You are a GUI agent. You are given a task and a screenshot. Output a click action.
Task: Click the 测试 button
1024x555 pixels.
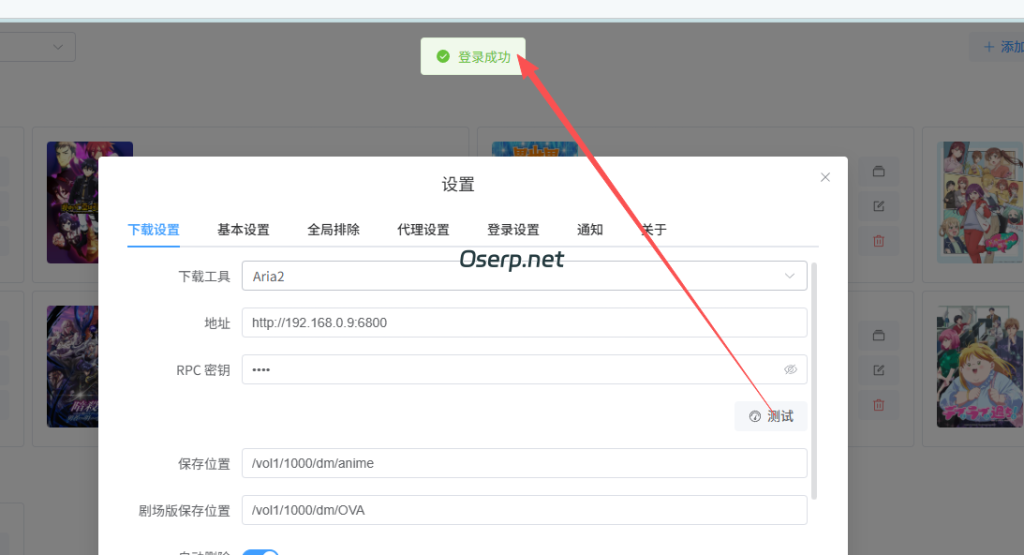(771, 417)
